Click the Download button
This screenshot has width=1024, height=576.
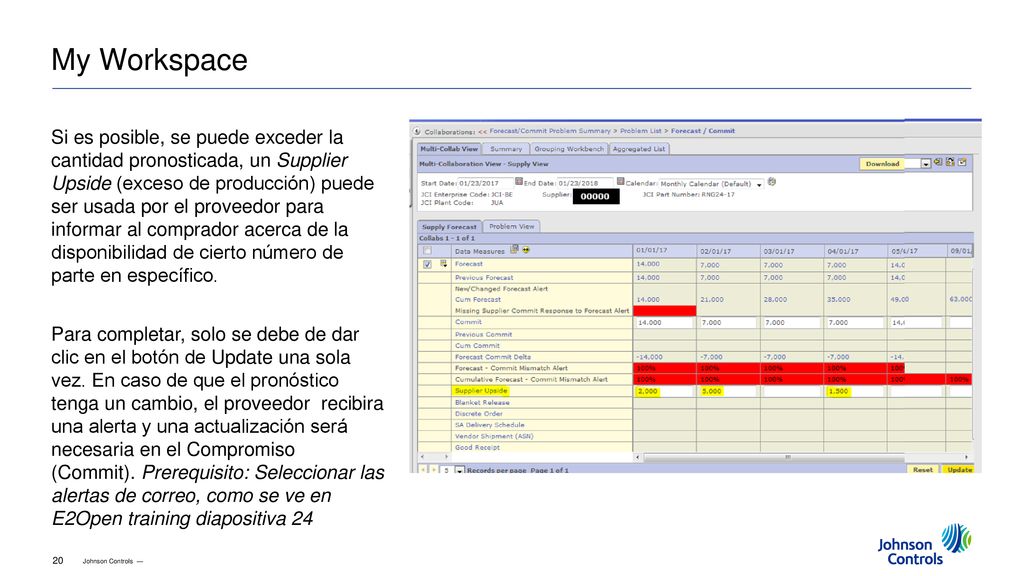click(882, 164)
